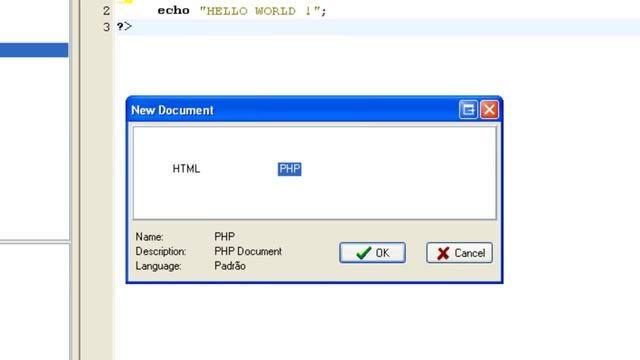Click the closing ?> tag line
Image resolution: width=640 pixels, height=360 pixels.
pos(124,27)
